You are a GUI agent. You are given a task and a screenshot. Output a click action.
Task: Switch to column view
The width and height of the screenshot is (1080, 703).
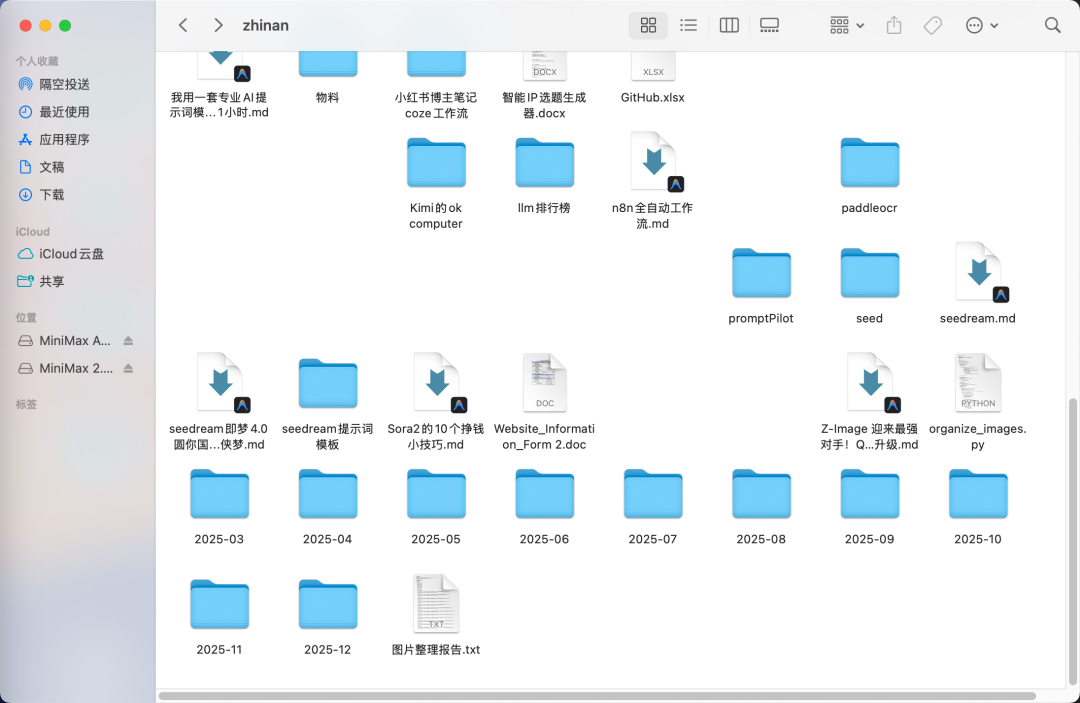coord(728,25)
